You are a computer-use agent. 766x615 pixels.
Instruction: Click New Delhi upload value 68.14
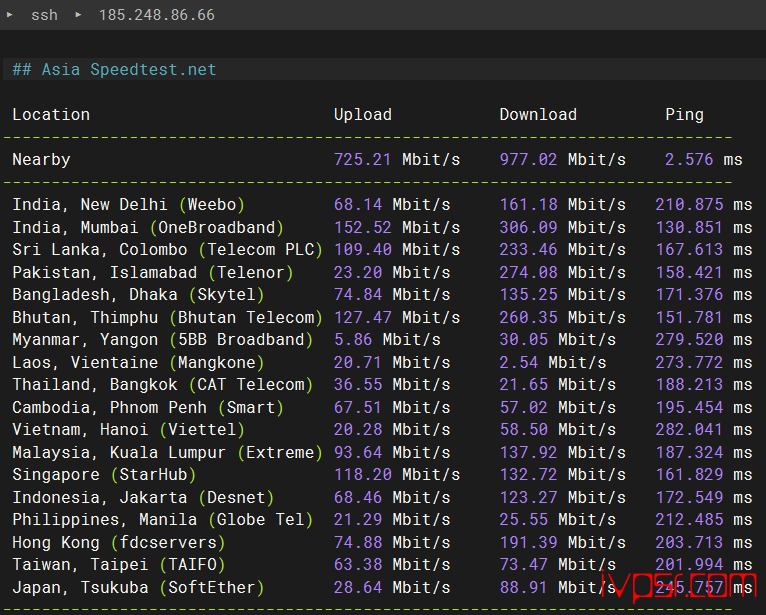tap(358, 204)
